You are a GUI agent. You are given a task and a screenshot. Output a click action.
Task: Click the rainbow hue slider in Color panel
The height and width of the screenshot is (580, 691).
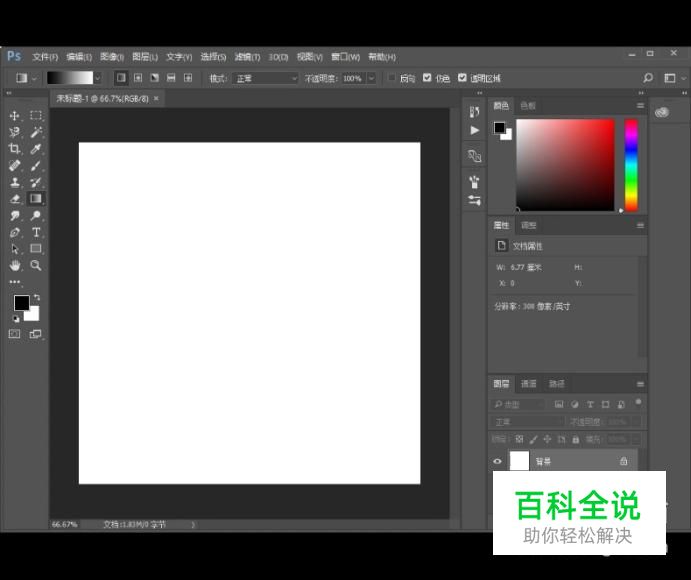[x=631, y=165]
